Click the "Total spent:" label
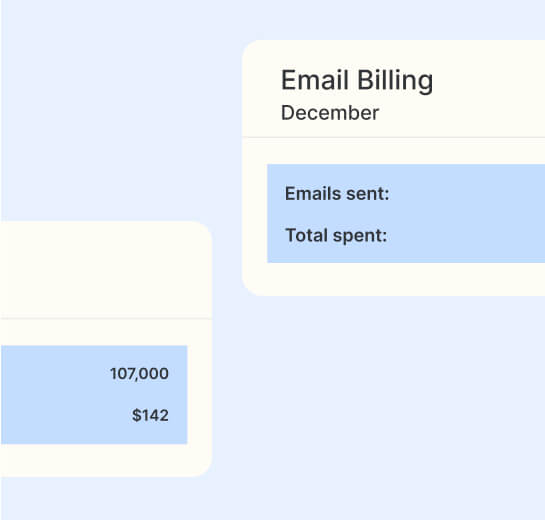Screen dimensions: 545x520 [x=336, y=236]
